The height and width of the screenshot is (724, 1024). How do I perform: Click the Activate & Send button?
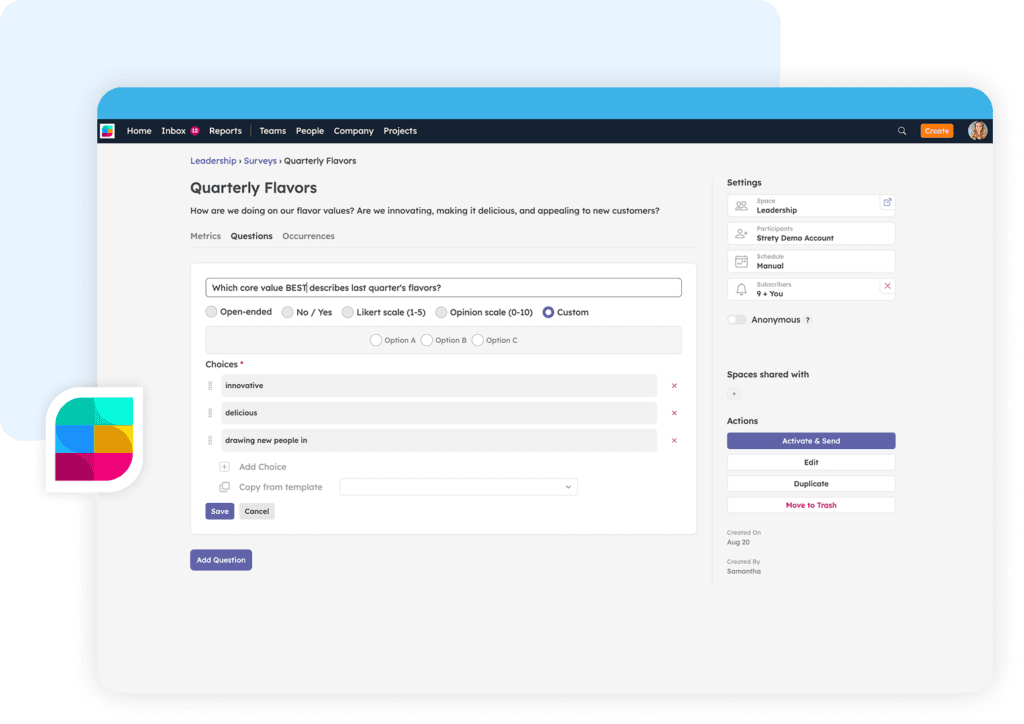811,441
